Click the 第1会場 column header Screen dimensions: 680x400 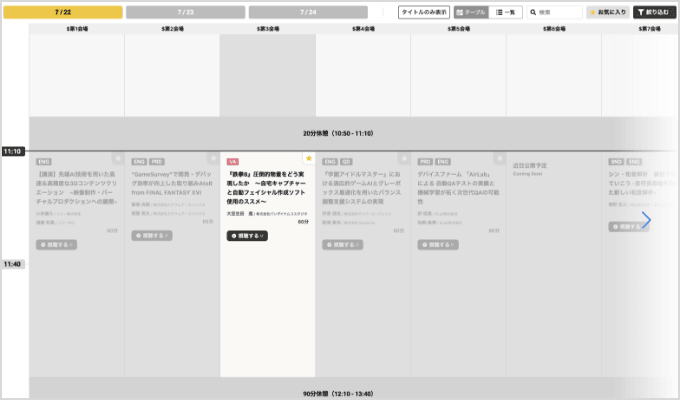[77, 29]
